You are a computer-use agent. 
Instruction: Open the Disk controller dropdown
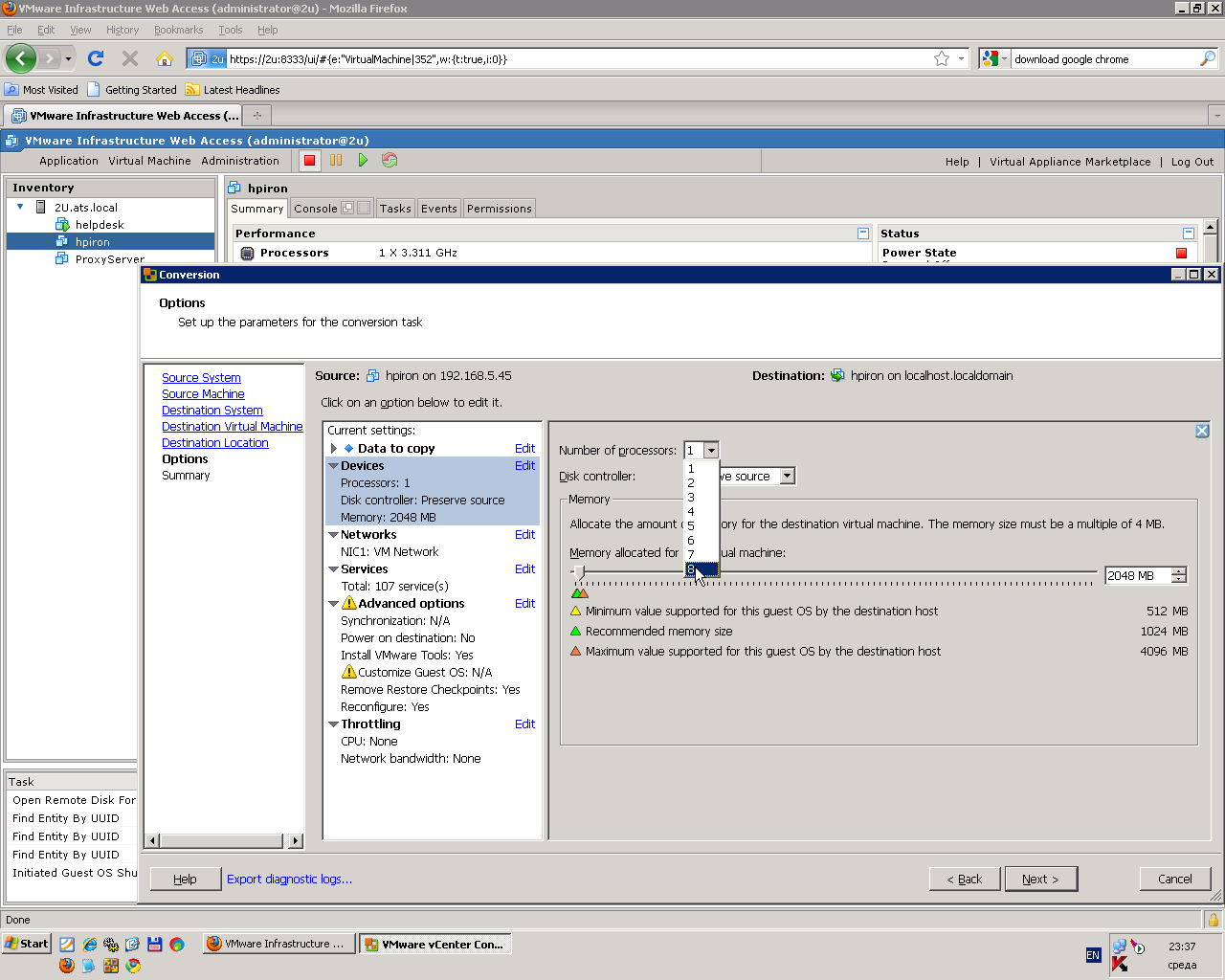point(787,476)
